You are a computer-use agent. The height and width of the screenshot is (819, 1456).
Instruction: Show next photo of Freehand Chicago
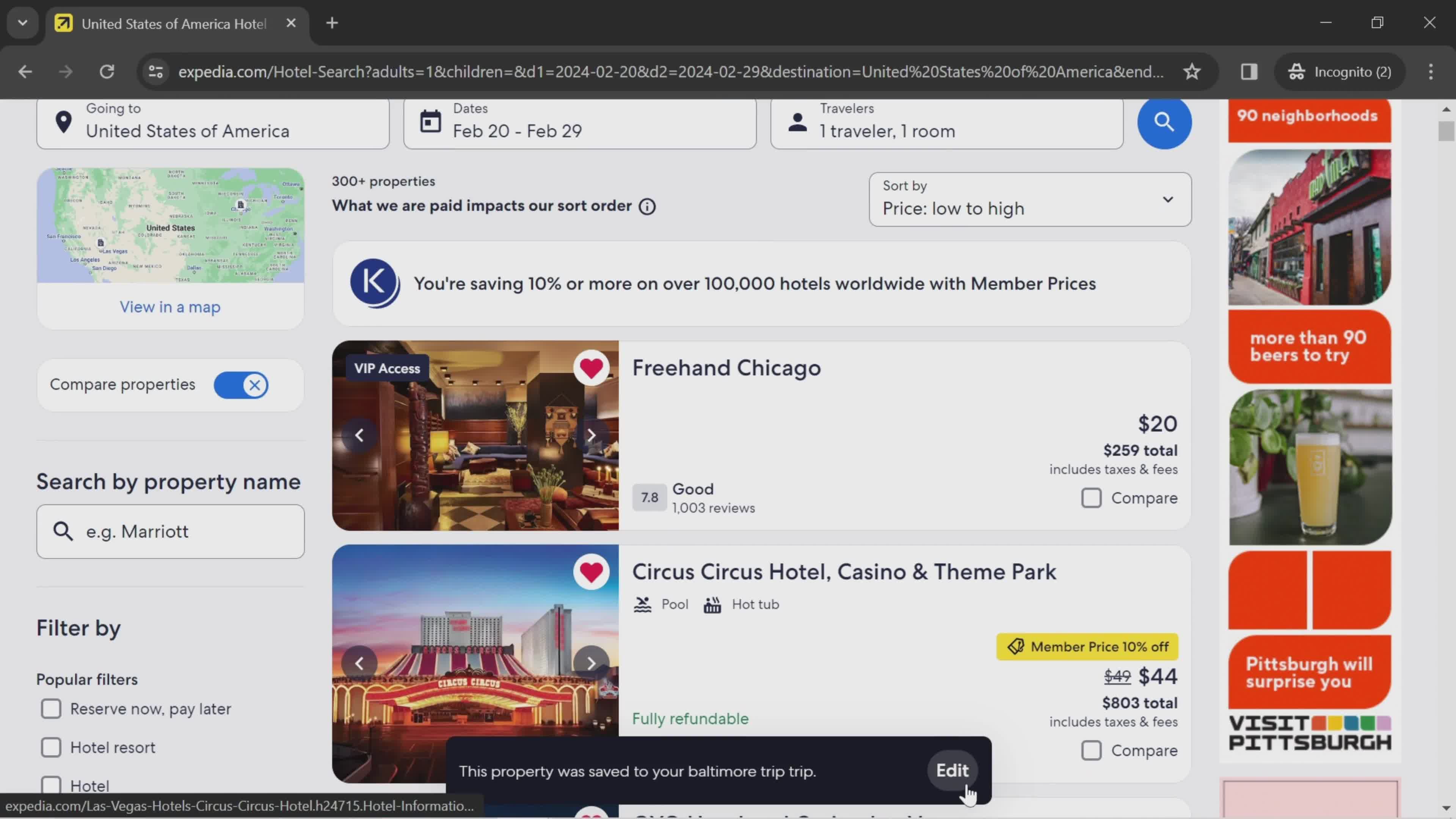click(591, 435)
